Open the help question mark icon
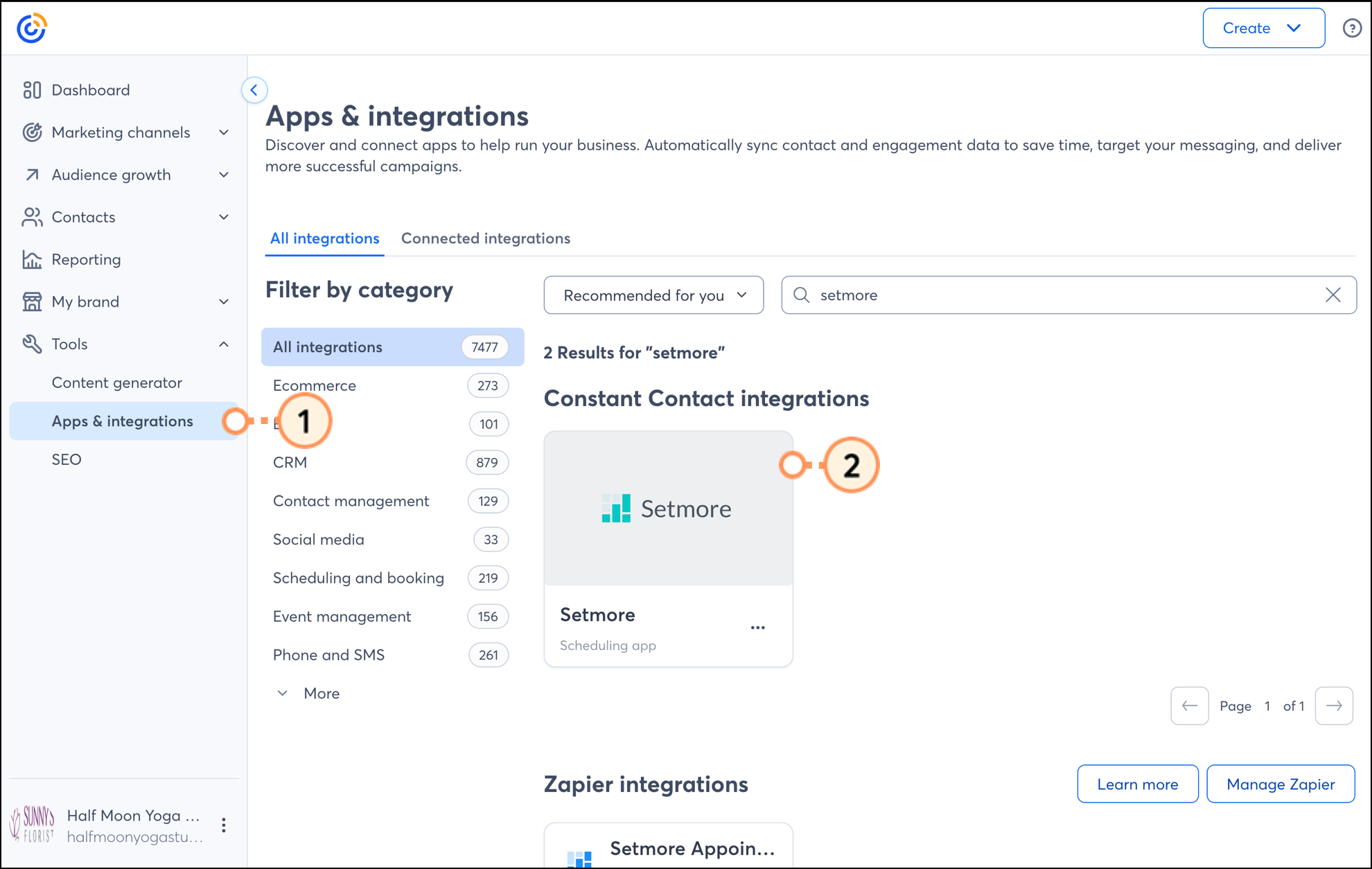This screenshot has height=869, width=1372. [x=1352, y=28]
